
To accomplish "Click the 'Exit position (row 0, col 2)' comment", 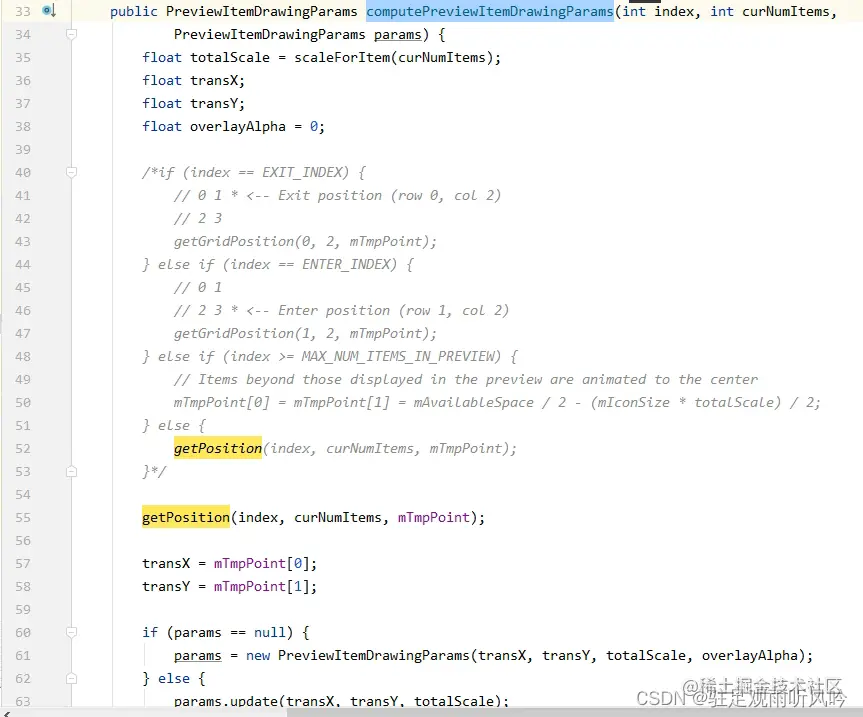I will tap(390, 195).
